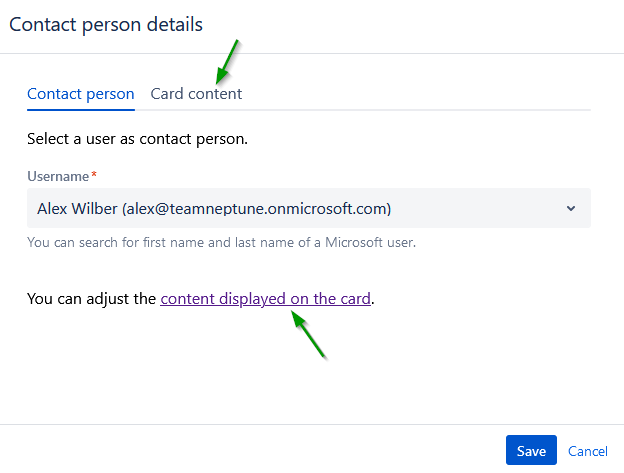Click the blue underline beneath Contact person tab
The width and height of the screenshot is (624, 473).
pyautogui.click(x=80, y=109)
